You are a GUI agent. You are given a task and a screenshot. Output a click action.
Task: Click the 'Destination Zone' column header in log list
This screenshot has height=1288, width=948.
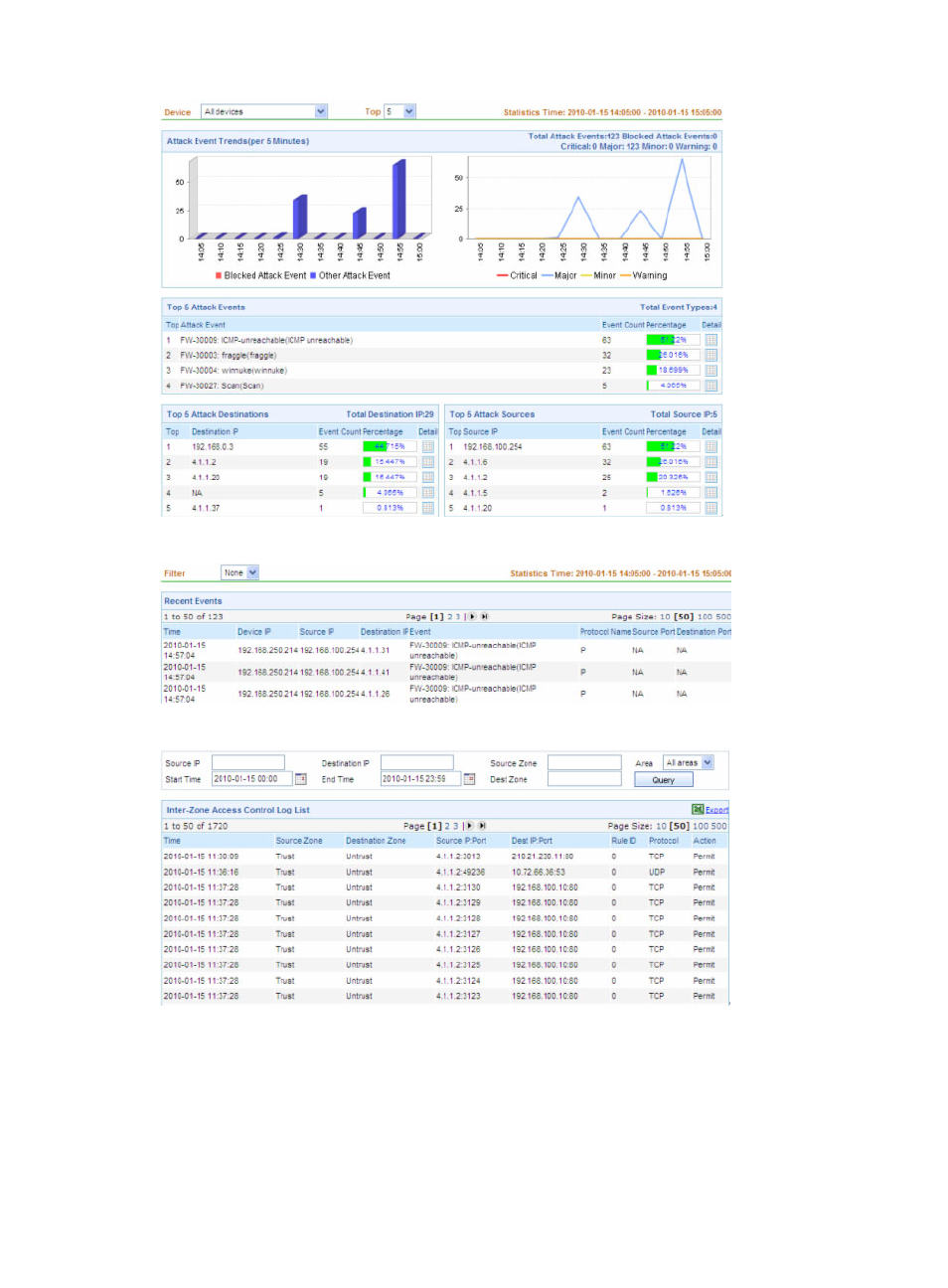coord(376,841)
